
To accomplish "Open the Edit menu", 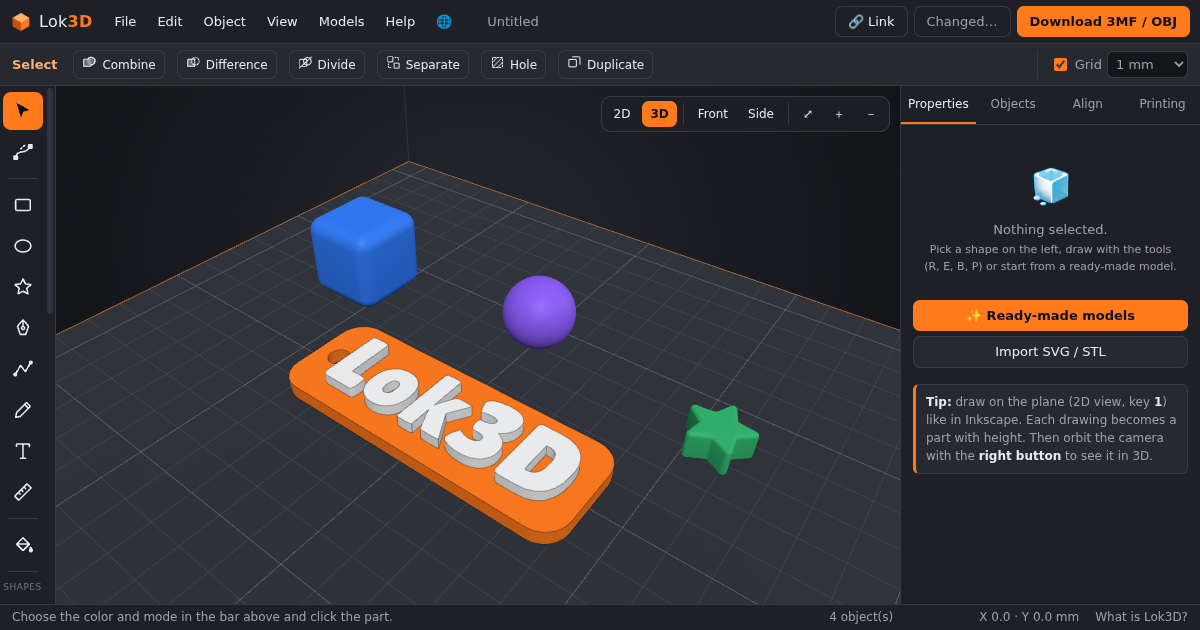I will coord(170,21).
